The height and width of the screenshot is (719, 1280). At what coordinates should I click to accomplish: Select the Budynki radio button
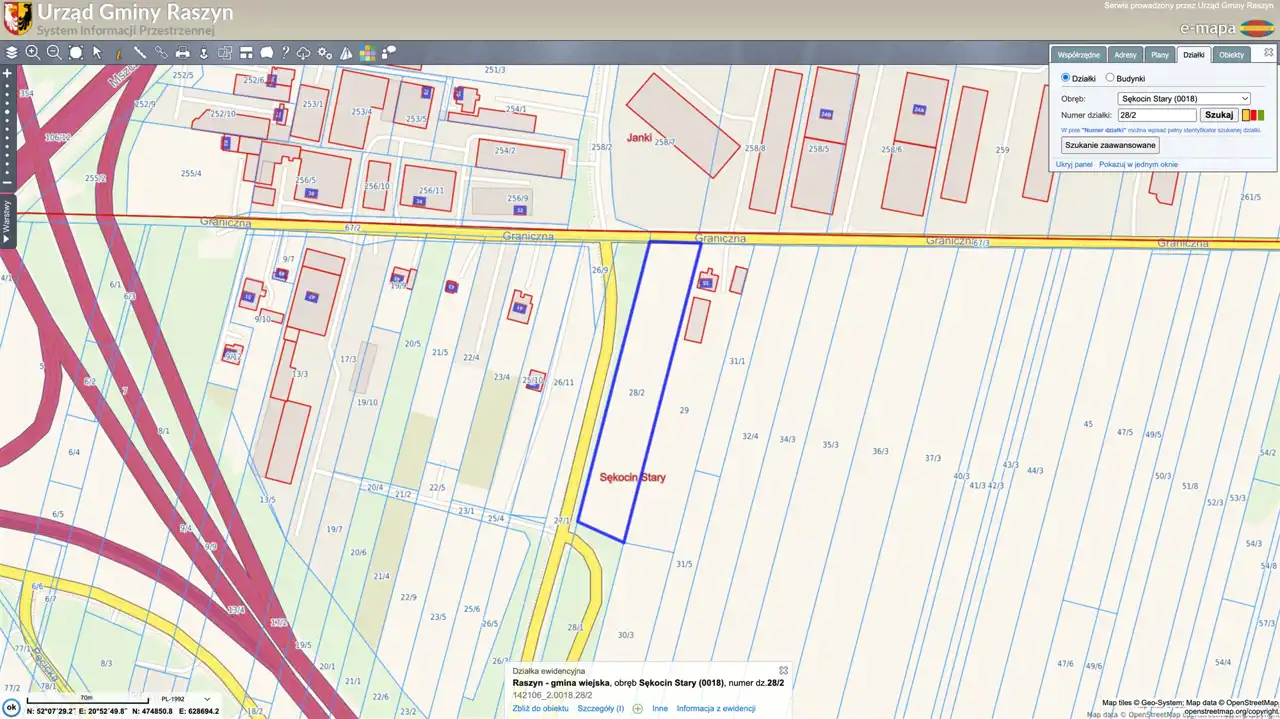click(1110, 78)
